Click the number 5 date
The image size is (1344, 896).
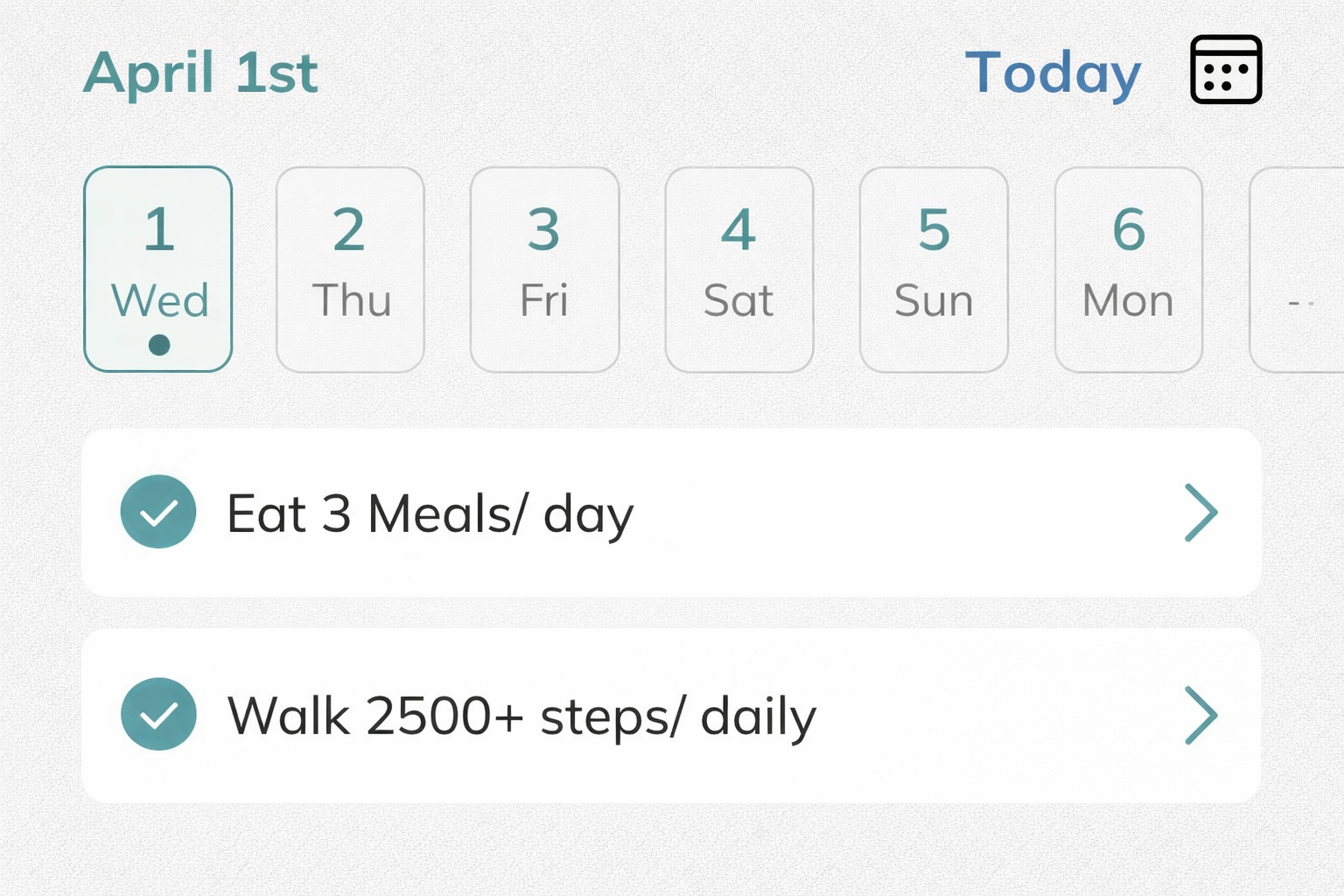(934, 229)
